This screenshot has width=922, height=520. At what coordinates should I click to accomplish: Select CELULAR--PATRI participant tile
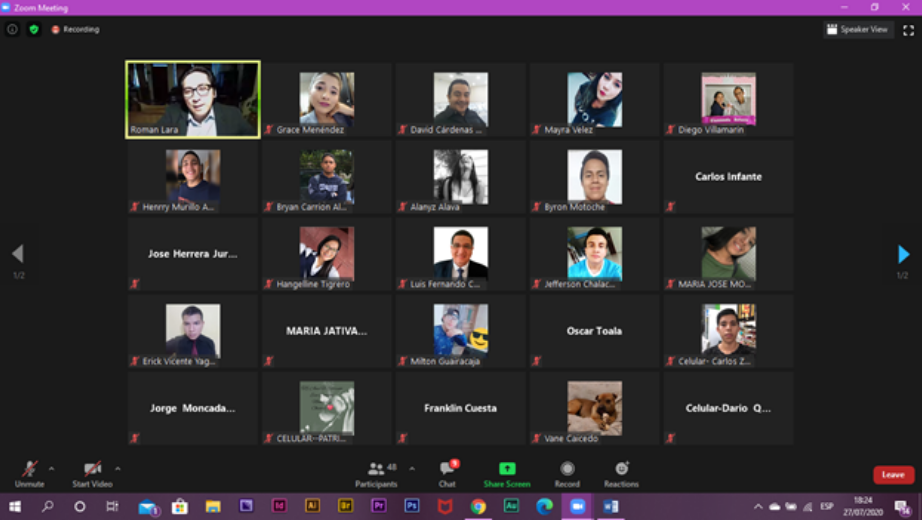tap(327, 408)
